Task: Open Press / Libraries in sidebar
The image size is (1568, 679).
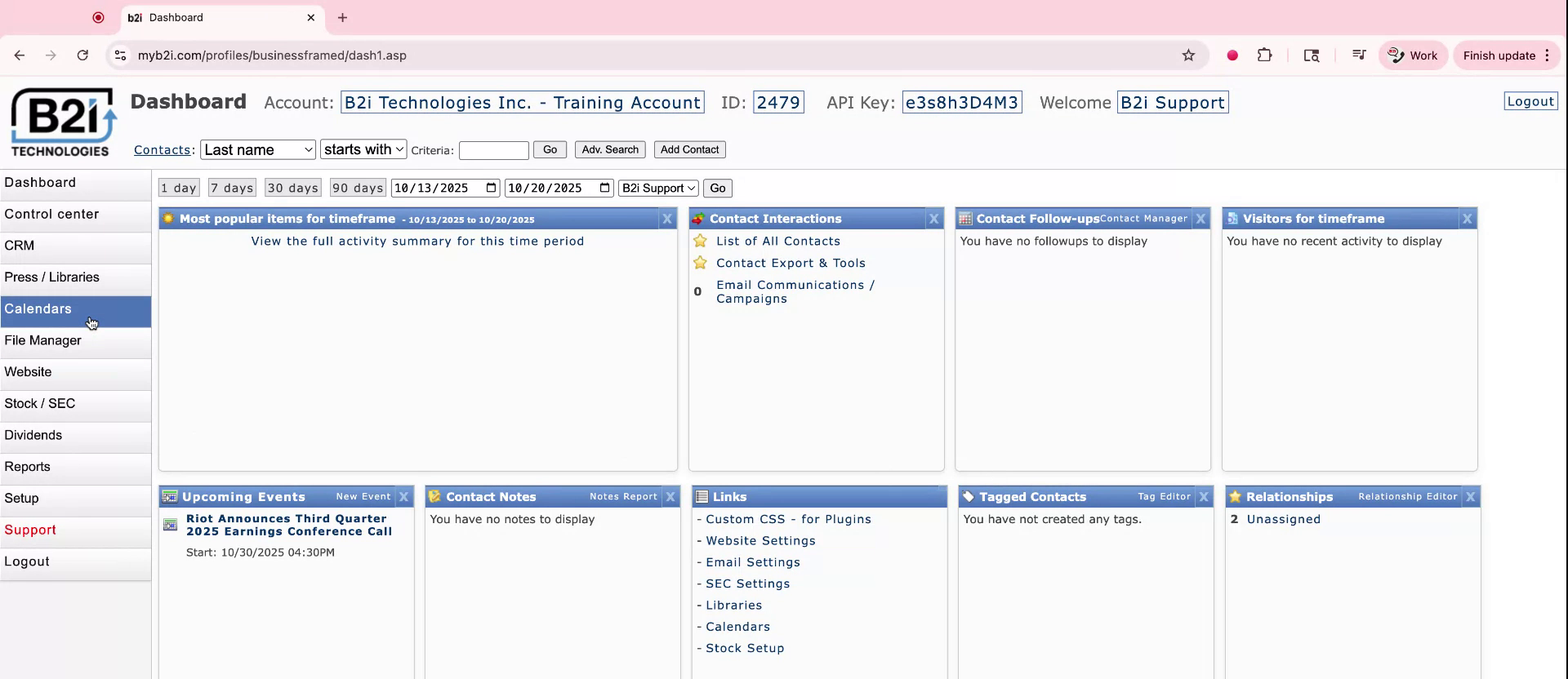Action: coord(75,278)
